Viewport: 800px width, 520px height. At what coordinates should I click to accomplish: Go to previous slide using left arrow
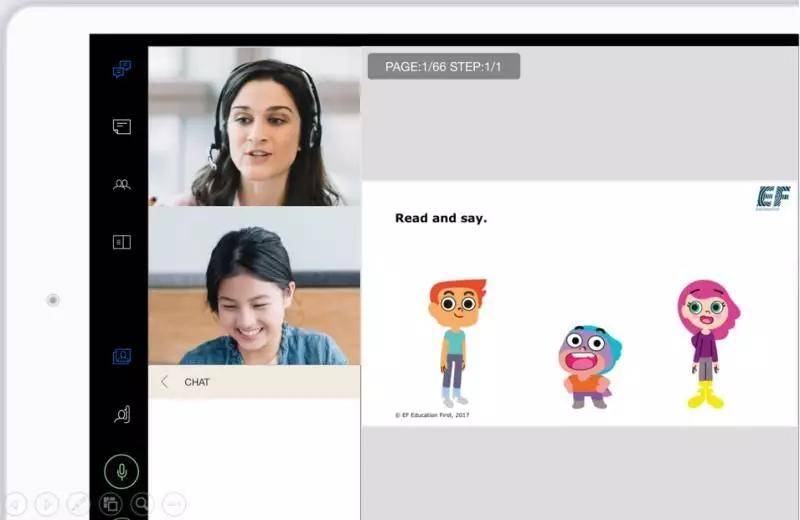click(16, 504)
